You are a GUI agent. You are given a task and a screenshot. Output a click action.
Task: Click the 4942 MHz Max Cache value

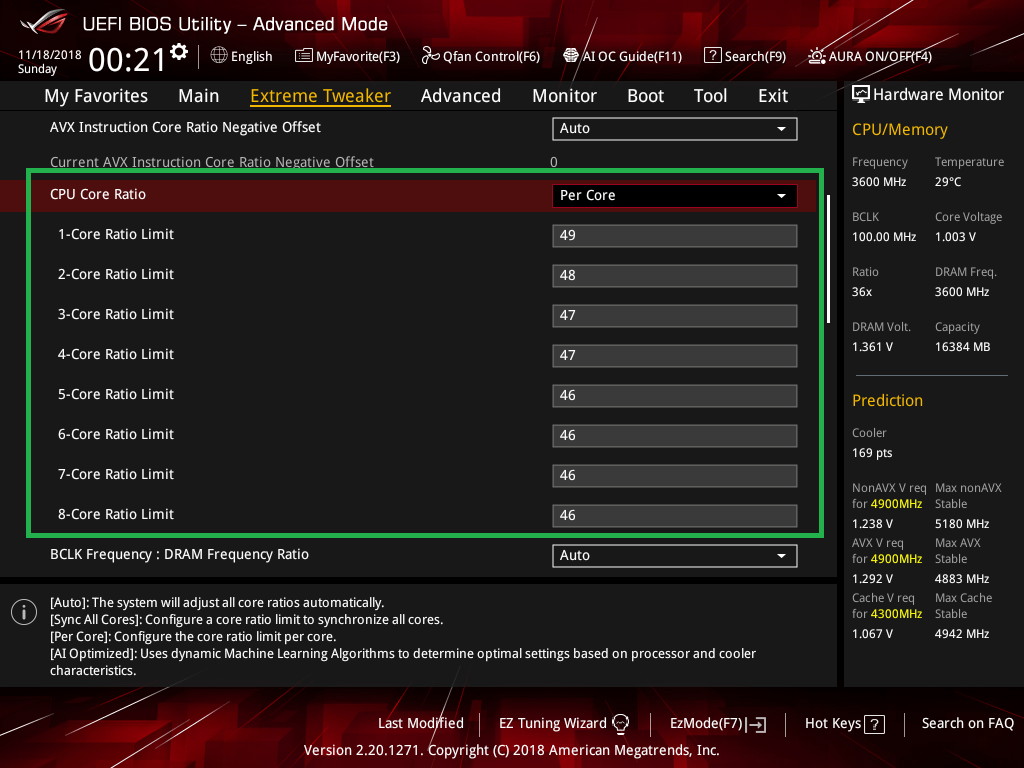coord(962,633)
